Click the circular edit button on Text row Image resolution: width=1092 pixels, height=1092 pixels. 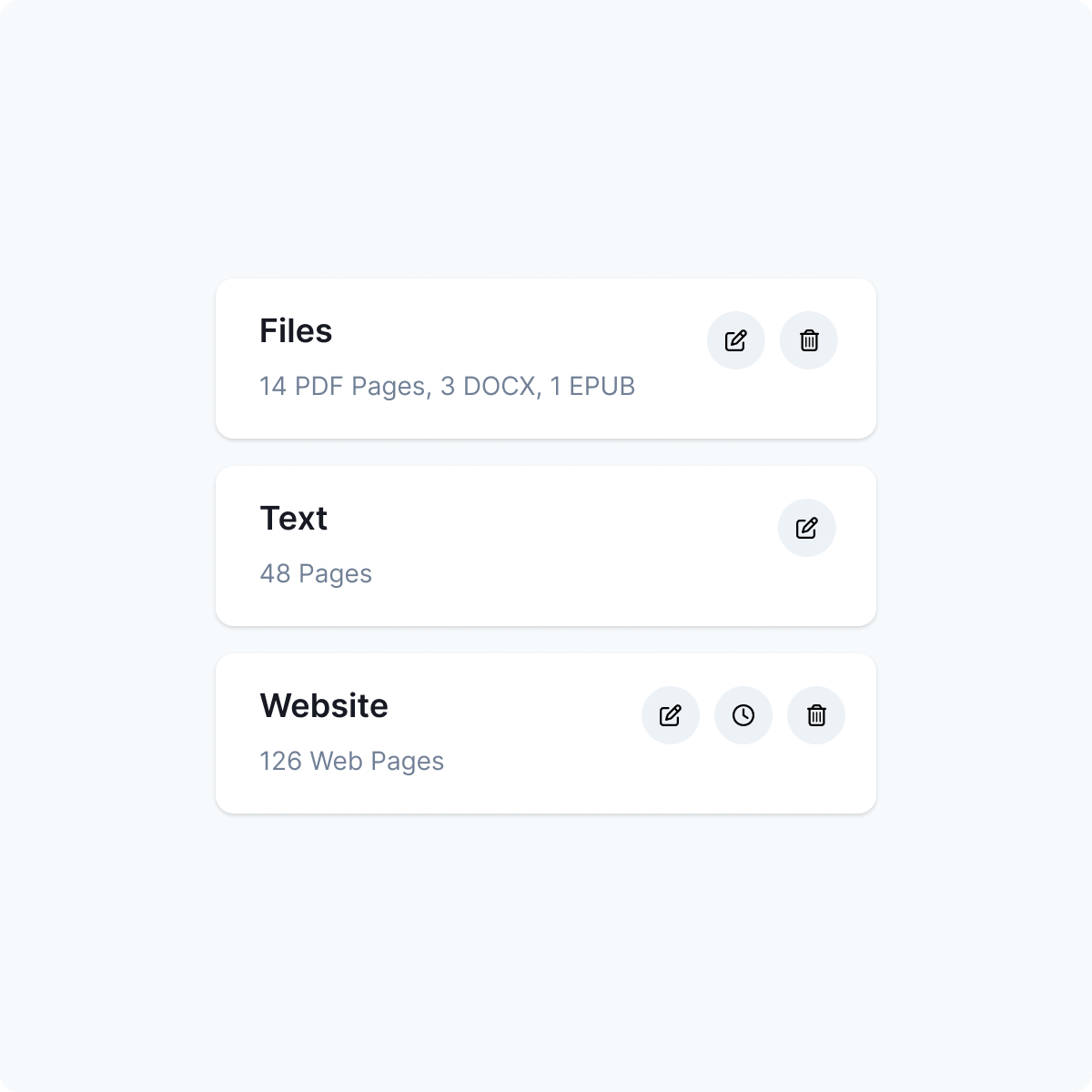pyautogui.click(x=807, y=528)
